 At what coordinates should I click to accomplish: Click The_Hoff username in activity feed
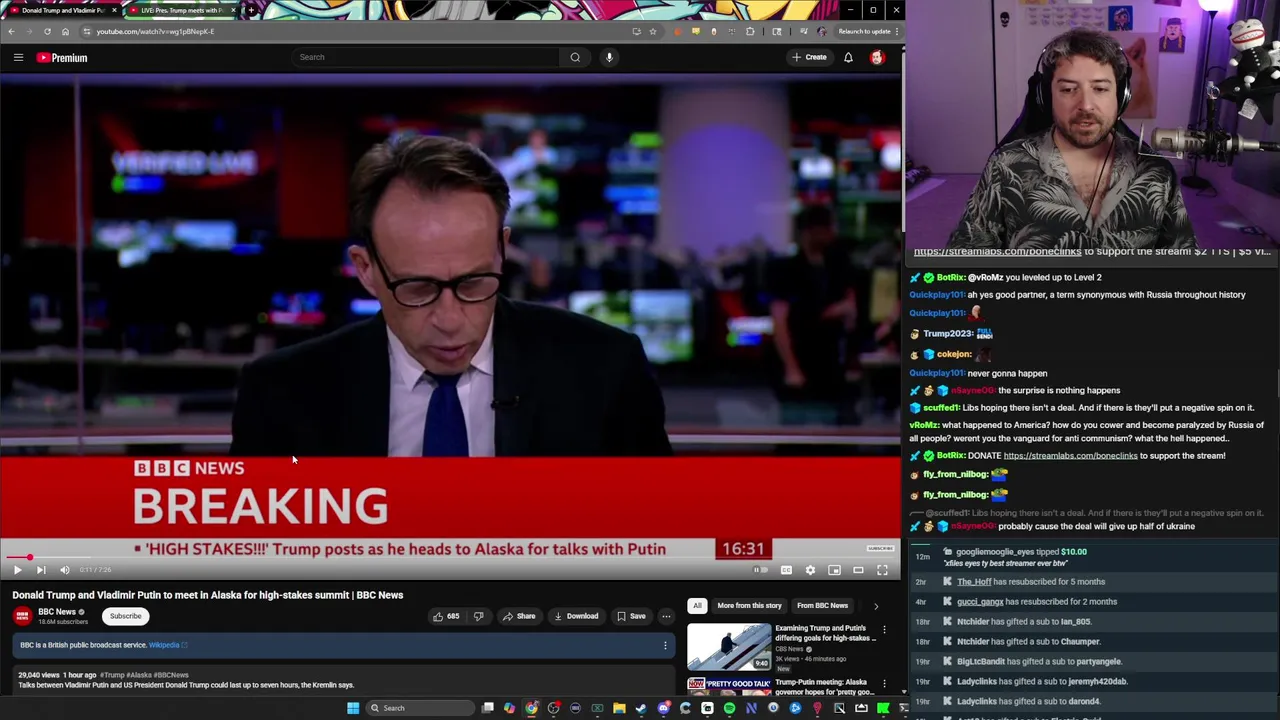click(x=974, y=582)
